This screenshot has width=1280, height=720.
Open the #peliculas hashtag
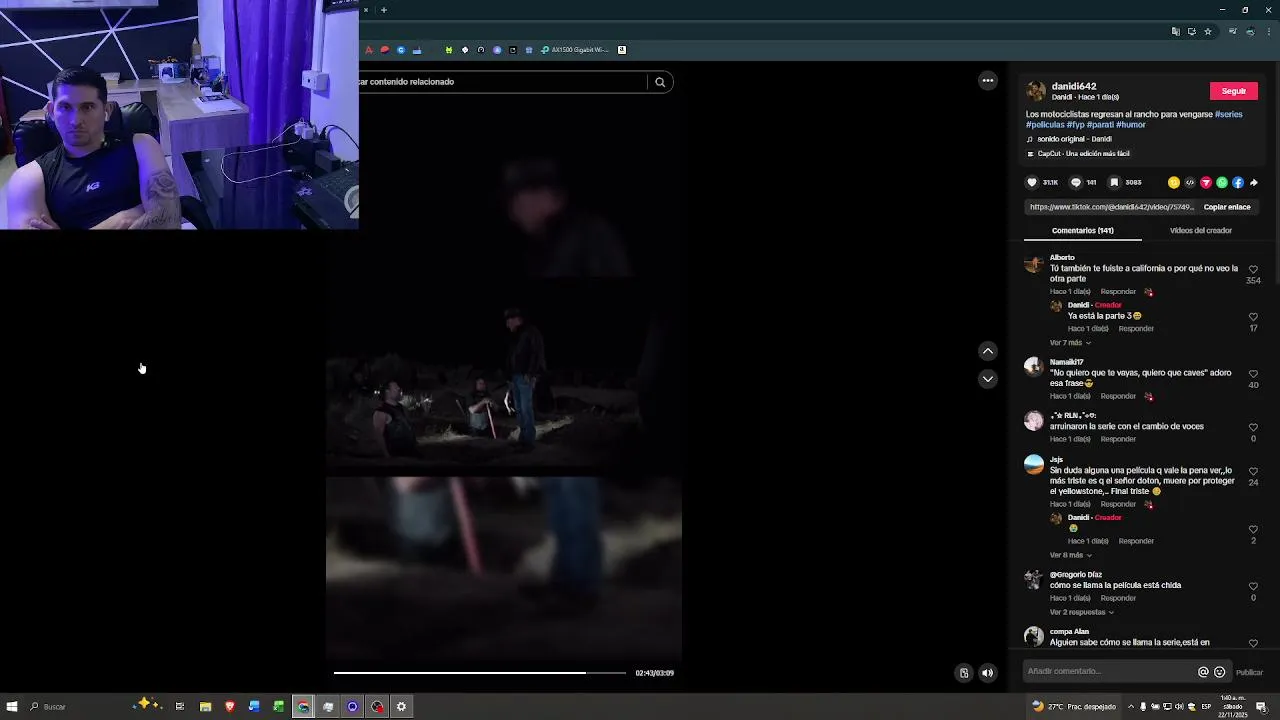[x=1045, y=125]
